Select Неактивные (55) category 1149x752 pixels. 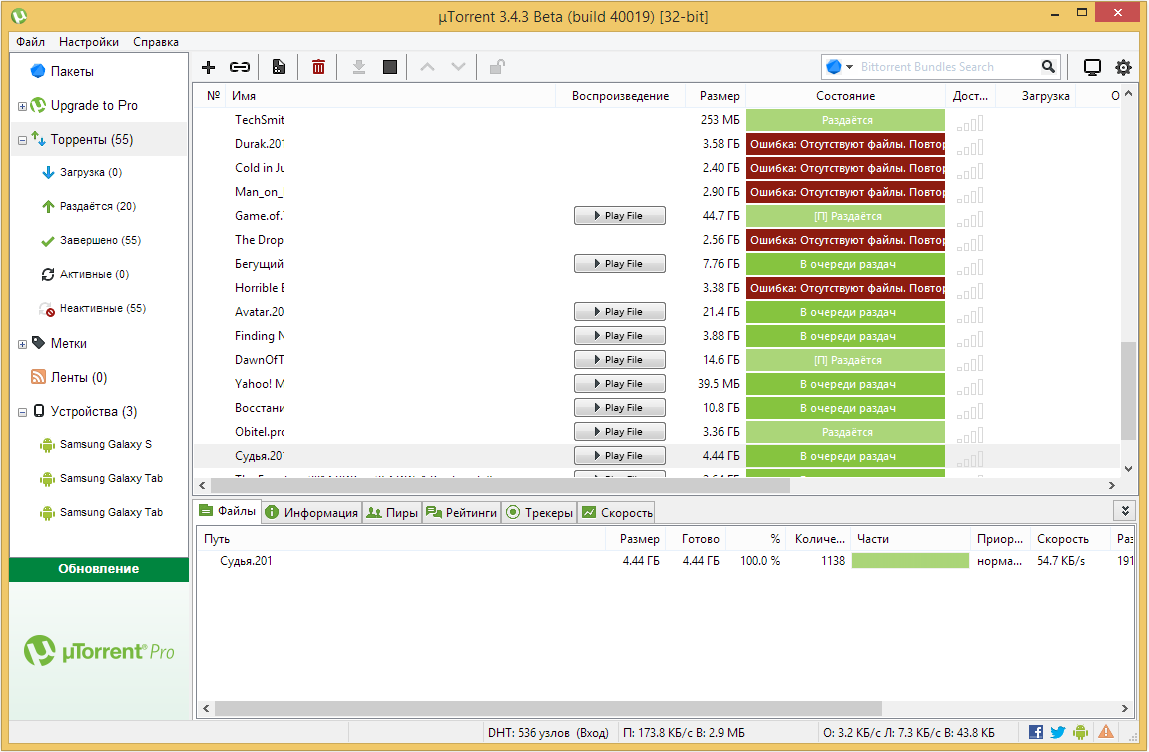(x=103, y=308)
